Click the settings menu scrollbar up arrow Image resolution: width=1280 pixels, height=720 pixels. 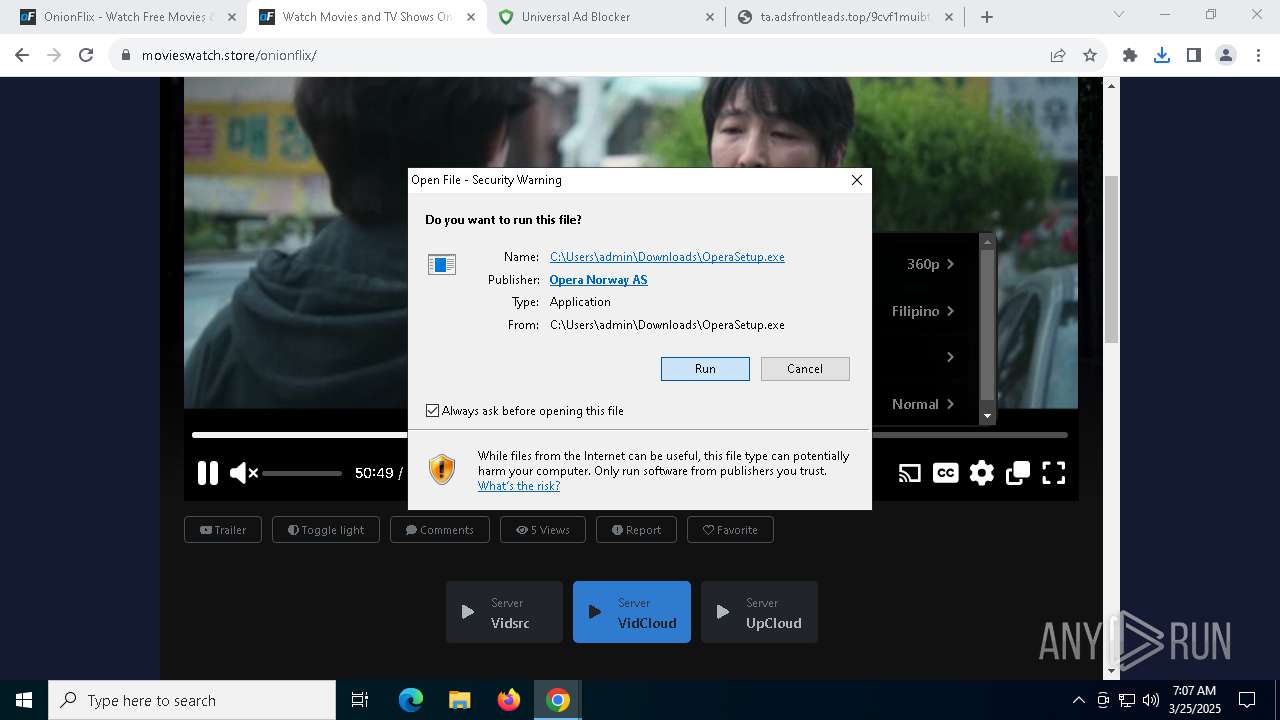(987, 241)
